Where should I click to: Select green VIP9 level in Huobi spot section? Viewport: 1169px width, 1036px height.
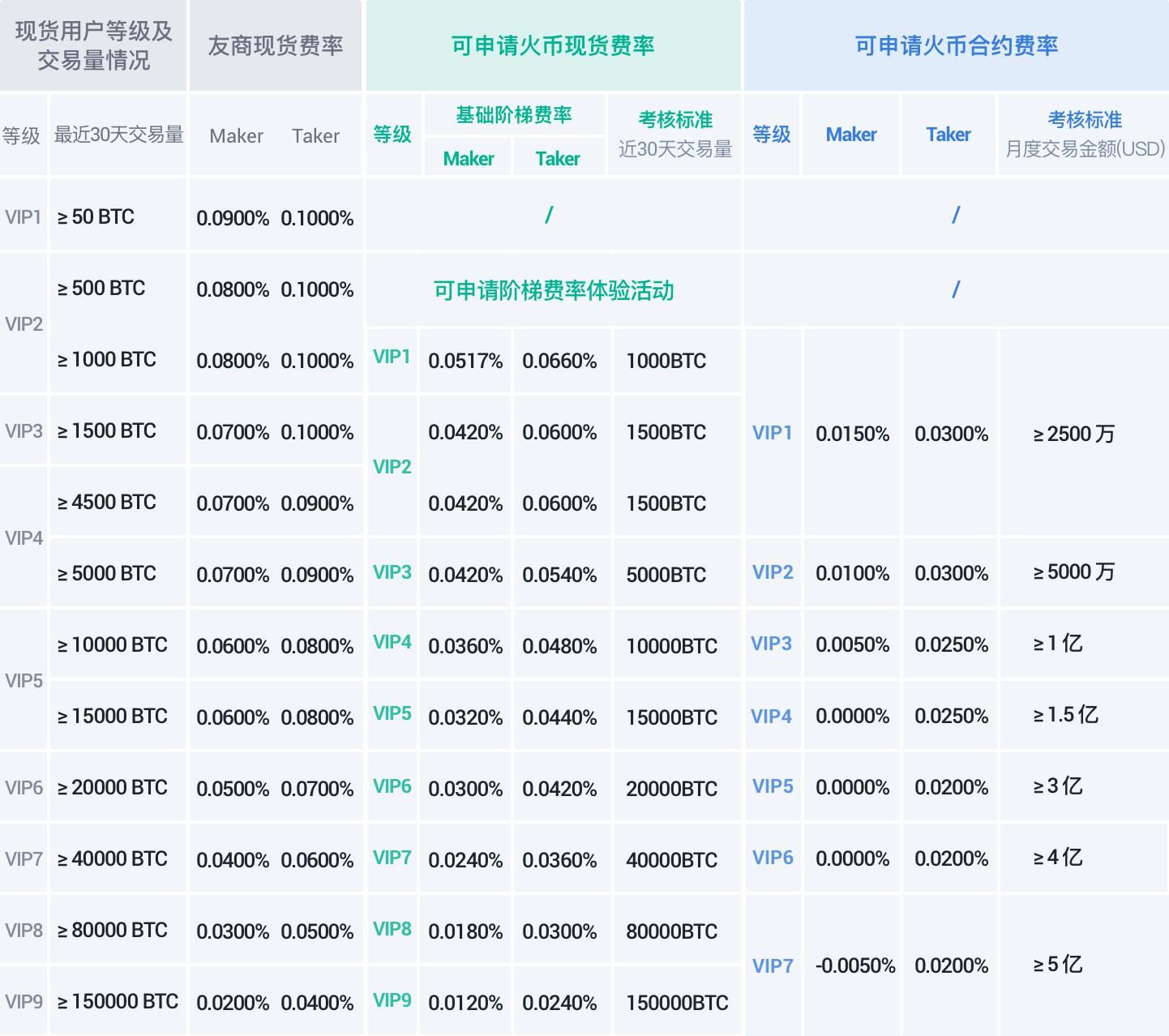[392, 1000]
